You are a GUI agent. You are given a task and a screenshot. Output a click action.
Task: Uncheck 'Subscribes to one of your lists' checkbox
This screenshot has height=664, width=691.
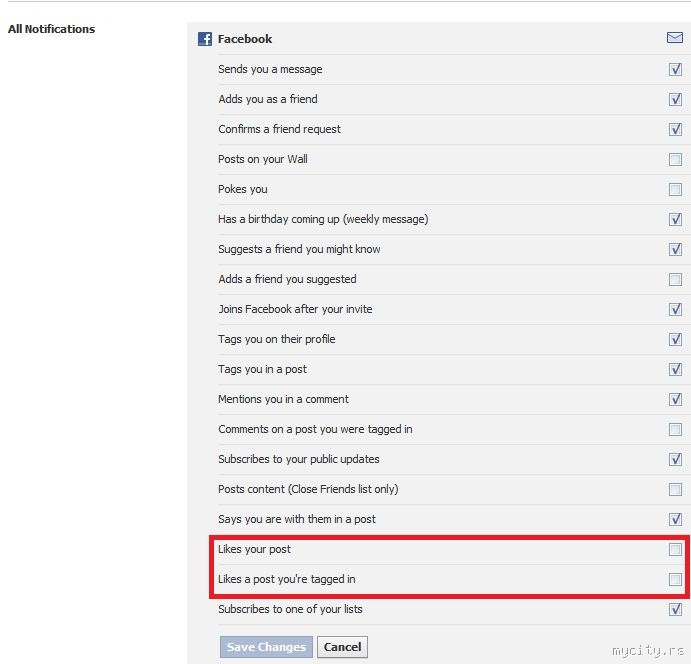(675, 609)
